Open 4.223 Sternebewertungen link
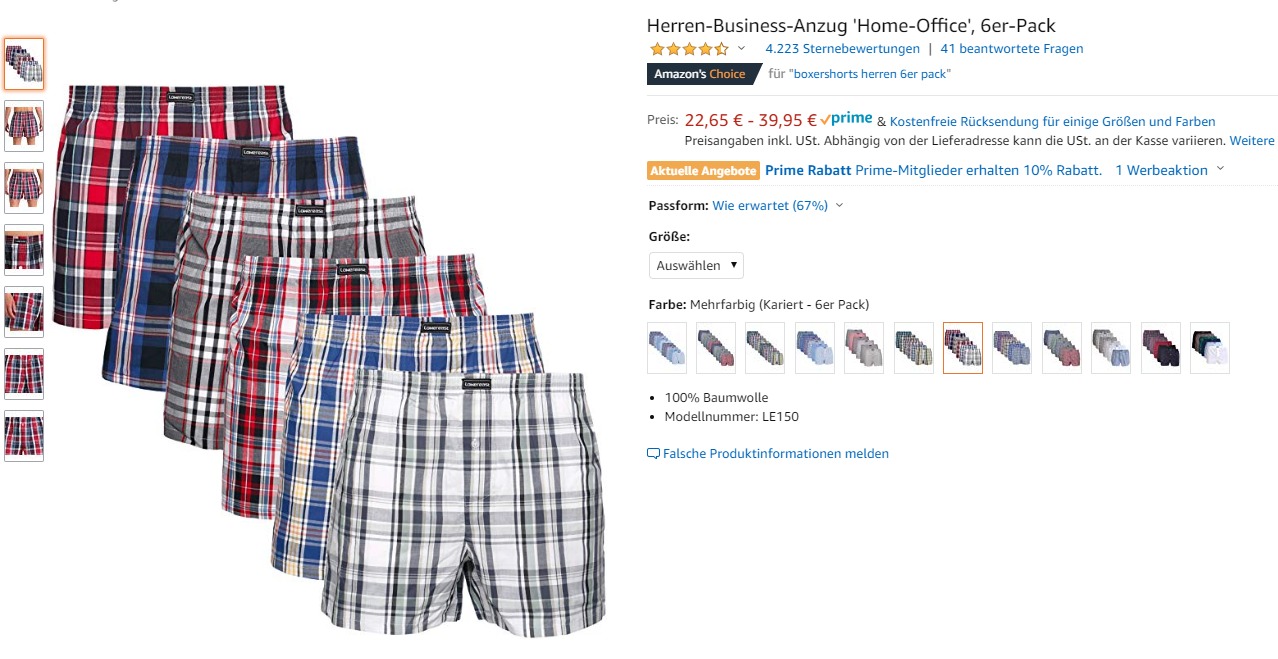 (x=842, y=49)
